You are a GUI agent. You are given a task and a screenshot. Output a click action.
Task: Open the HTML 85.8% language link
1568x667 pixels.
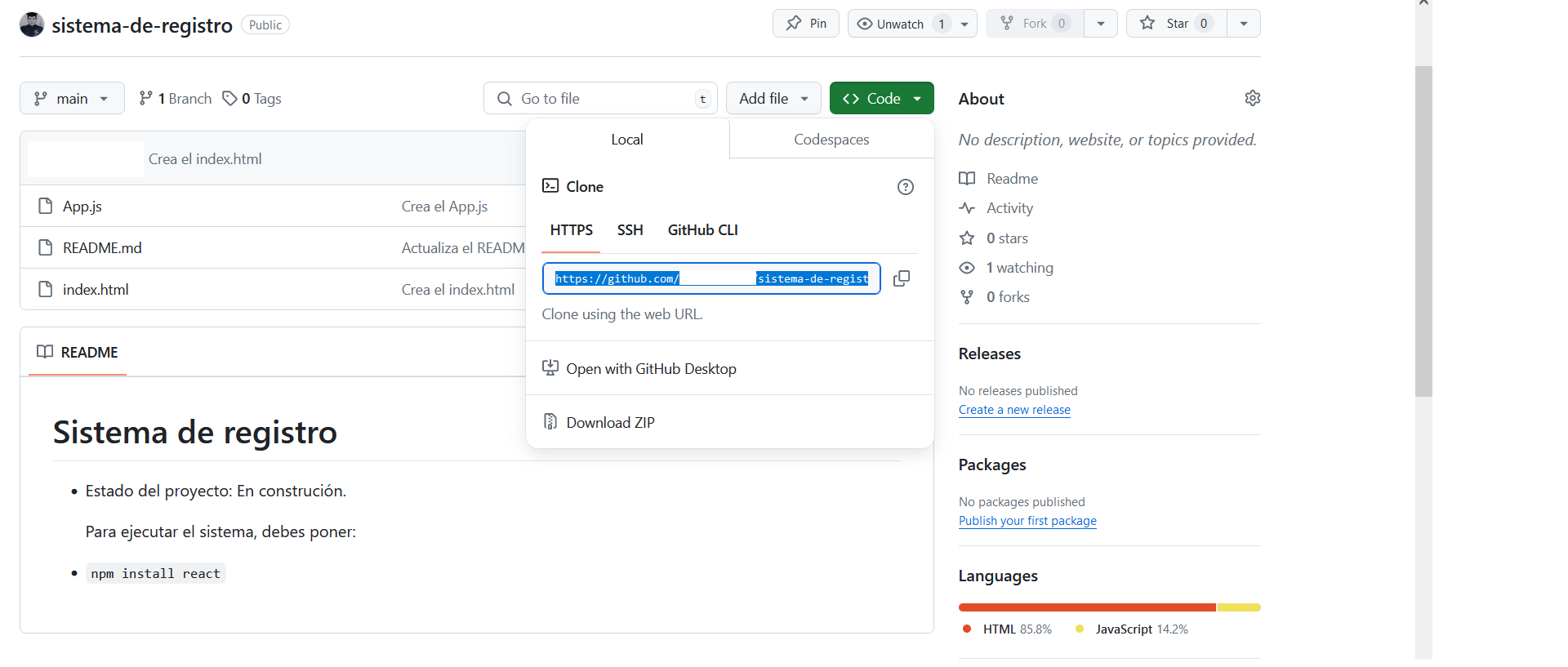tap(1008, 629)
